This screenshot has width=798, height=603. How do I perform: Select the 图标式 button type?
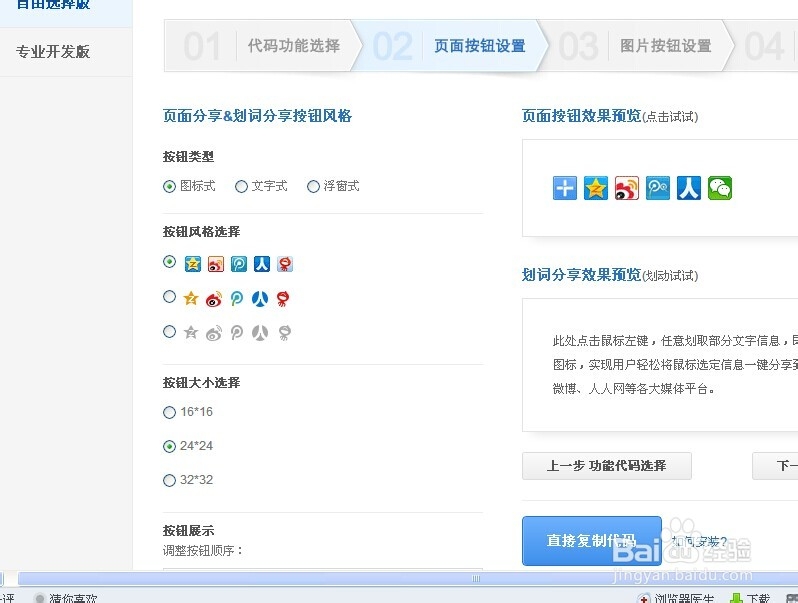coord(169,186)
